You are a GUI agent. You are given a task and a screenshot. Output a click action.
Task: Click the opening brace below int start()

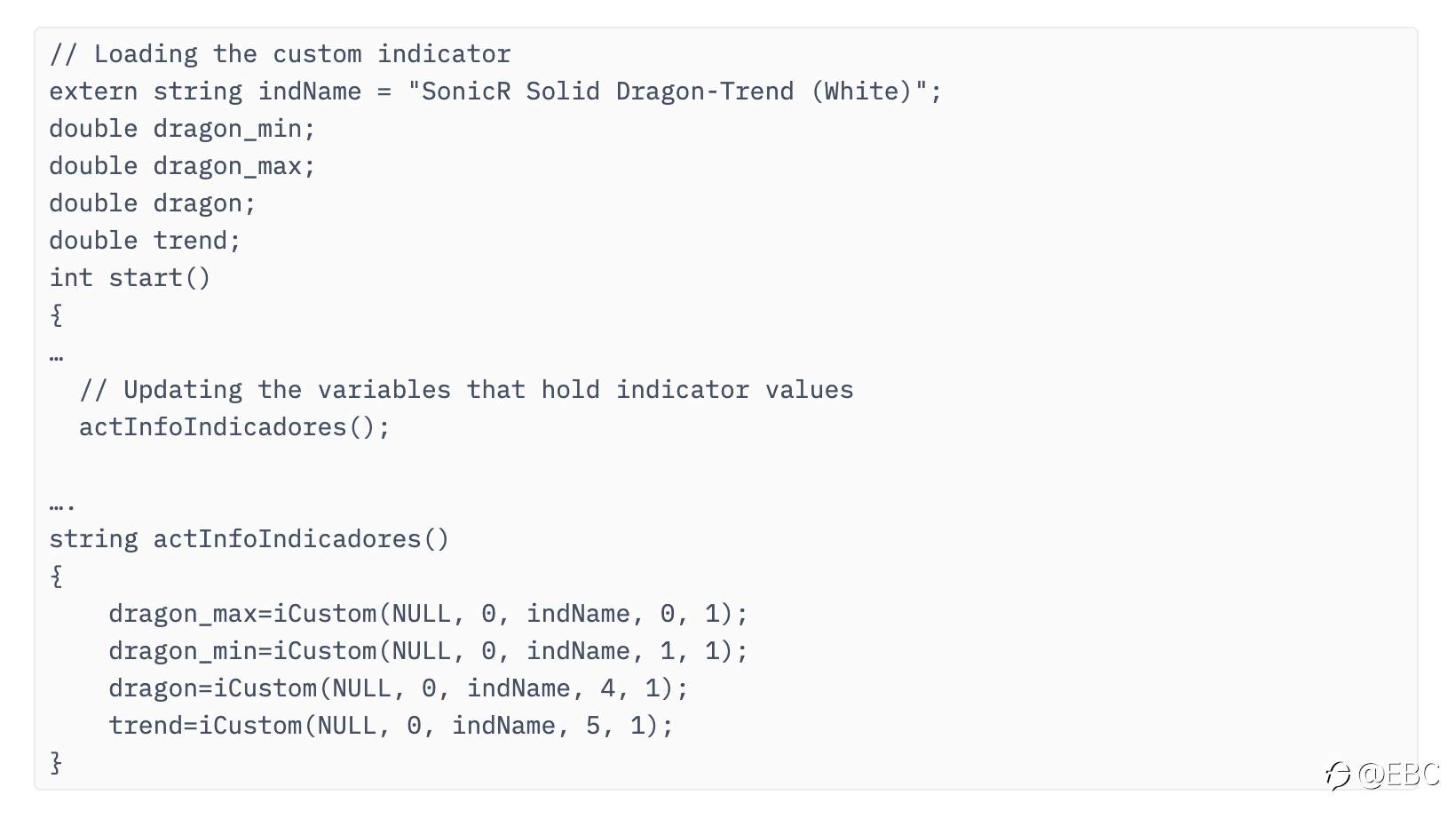pyautogui.click(x=56, y=314)
